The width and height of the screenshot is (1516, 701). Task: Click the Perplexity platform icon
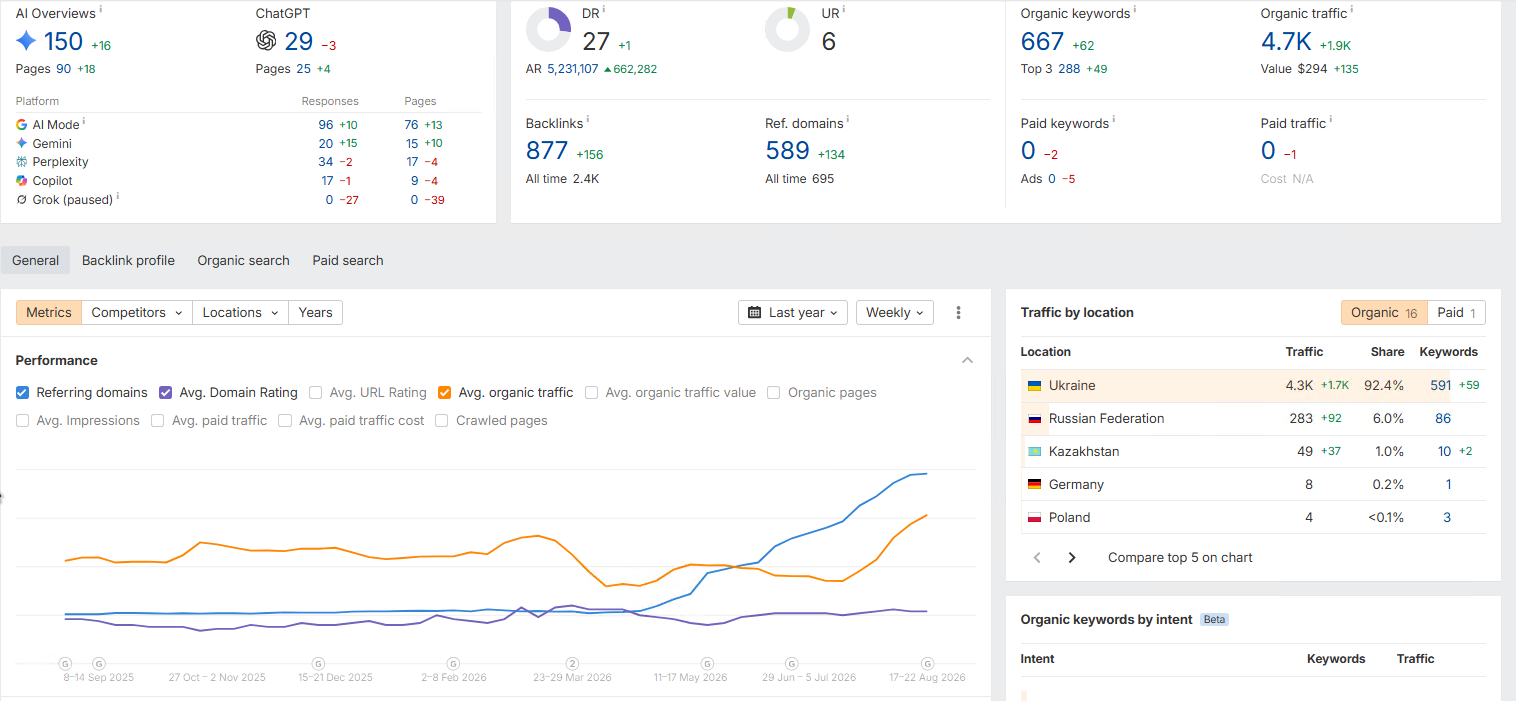pyautogui.click(x=22, y=162)
